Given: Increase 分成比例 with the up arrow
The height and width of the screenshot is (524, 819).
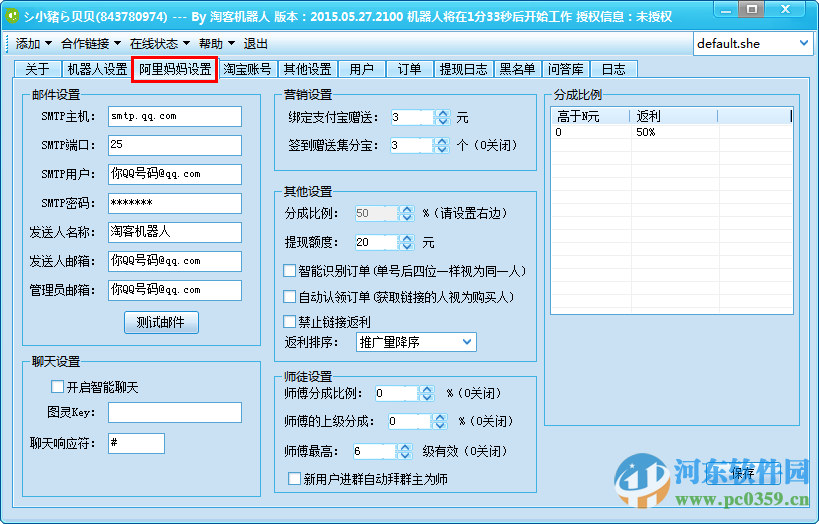Looking at the screenshot, I should (x=406, y=209).
